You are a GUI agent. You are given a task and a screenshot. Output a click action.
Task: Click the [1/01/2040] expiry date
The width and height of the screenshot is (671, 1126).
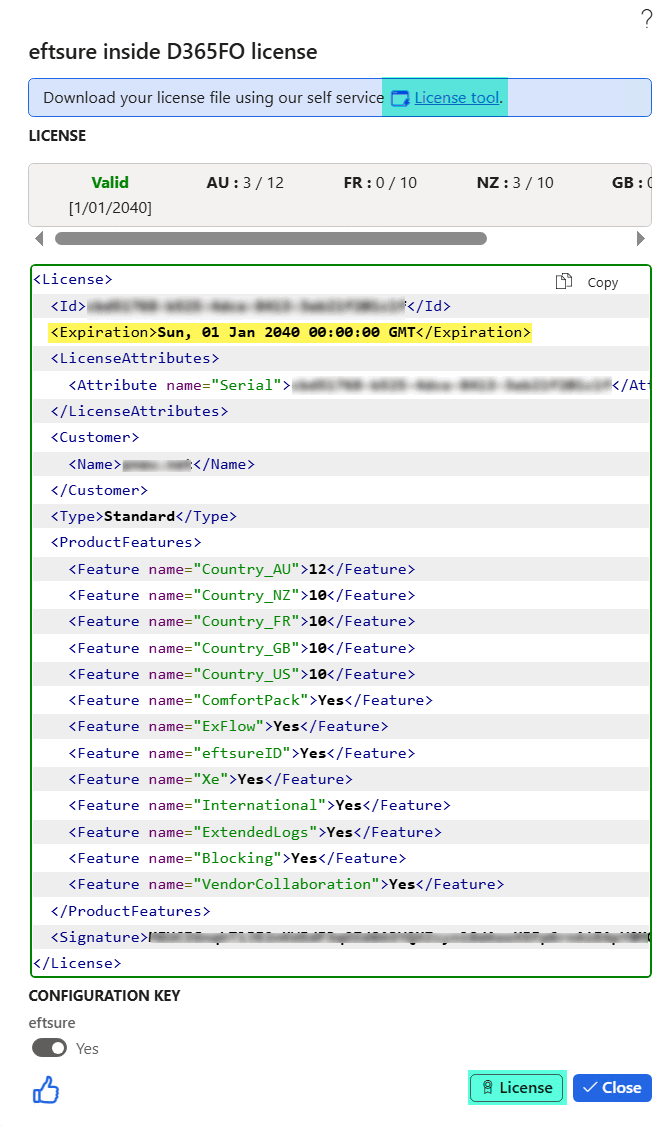pos(110,208)
